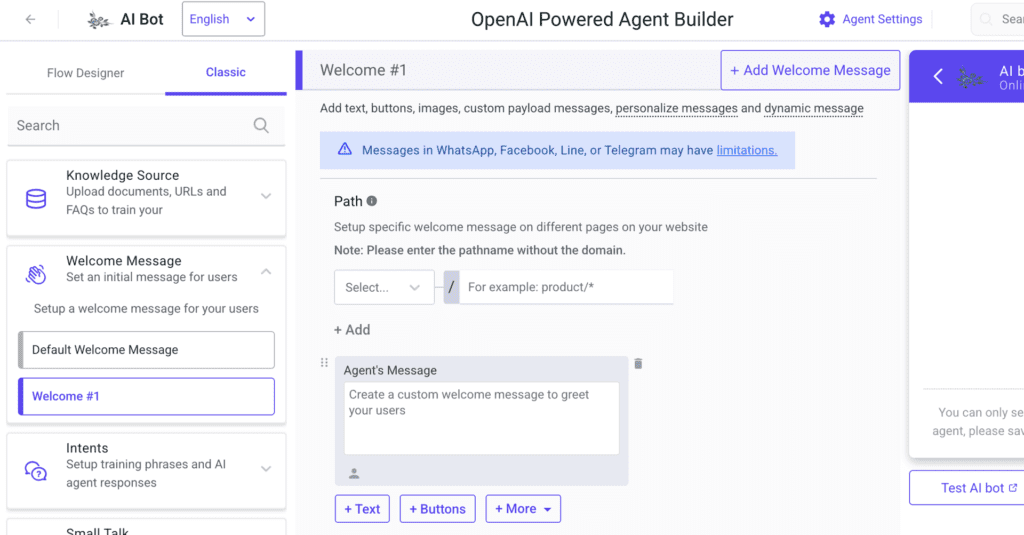This screenshot has width=1024, height=535.
Task: Click the OpenAI Powered Agent Builder title
Action: pyautogui.click(x=602, y=20)
